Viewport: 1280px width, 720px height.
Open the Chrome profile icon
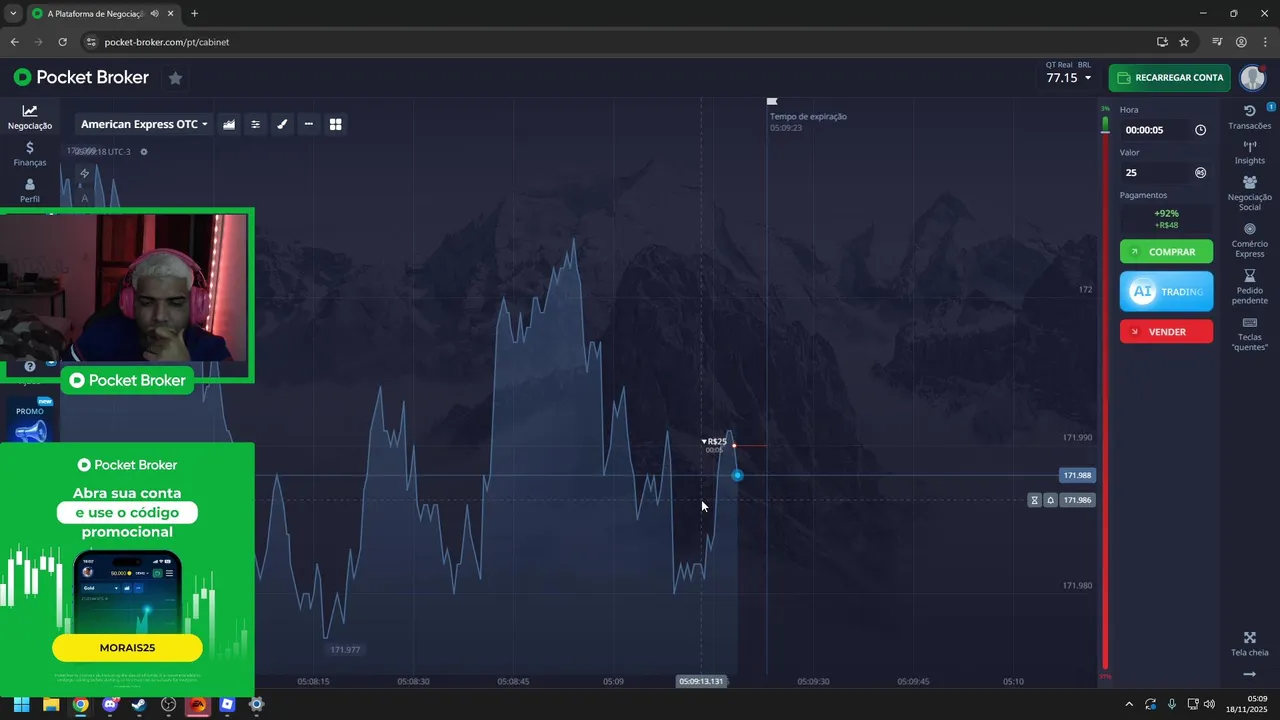[1241, 42]
